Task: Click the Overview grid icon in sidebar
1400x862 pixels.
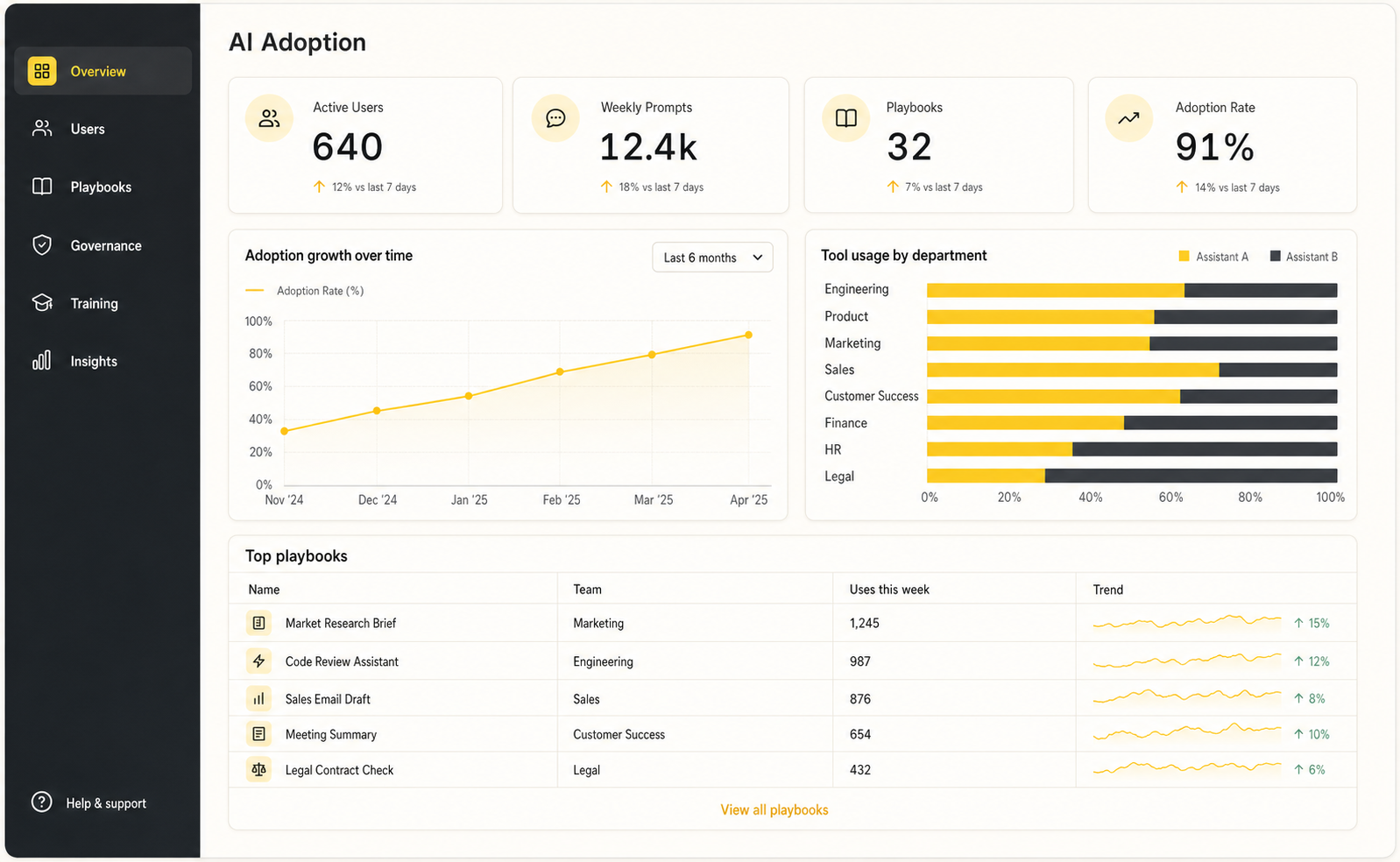Action: point(41,71)
